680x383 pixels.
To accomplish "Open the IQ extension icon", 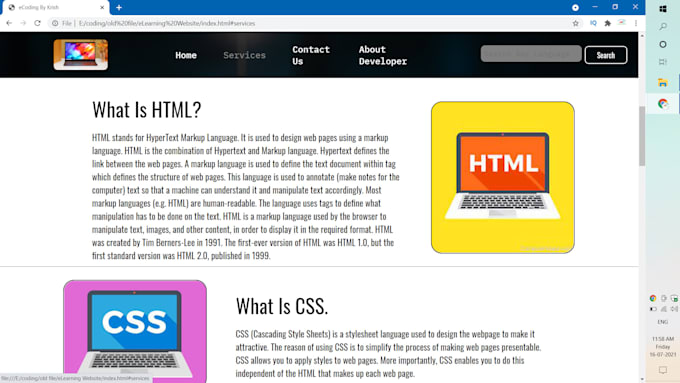I will (593, 23).
